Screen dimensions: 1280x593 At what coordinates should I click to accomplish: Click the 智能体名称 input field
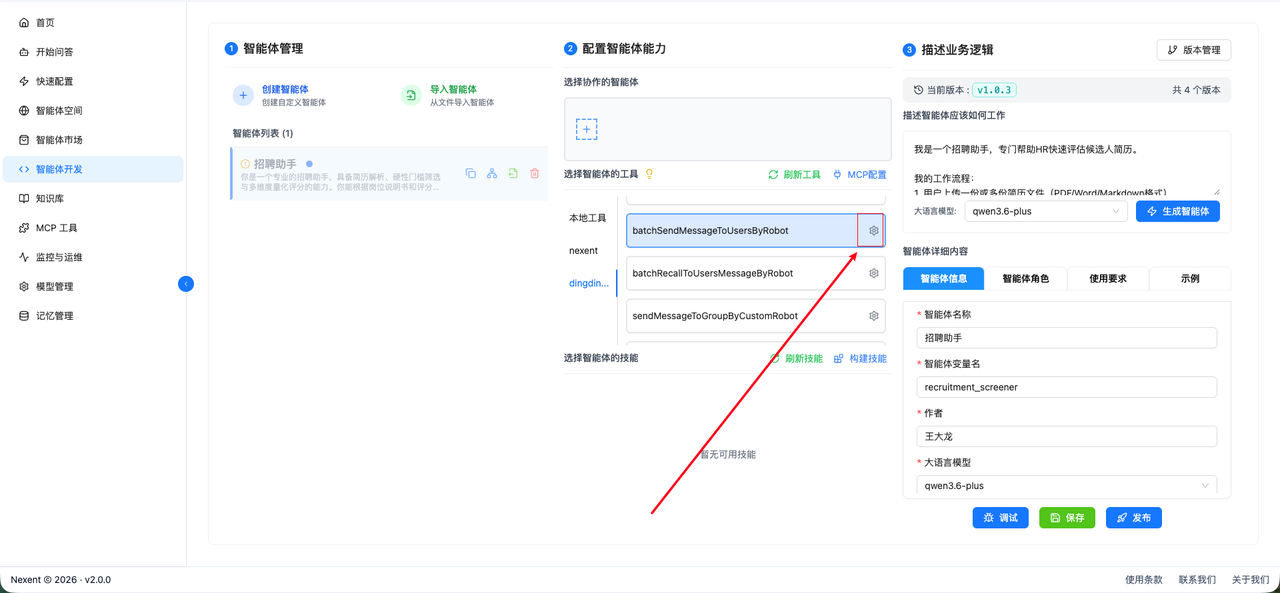[x=1066, y=337]
